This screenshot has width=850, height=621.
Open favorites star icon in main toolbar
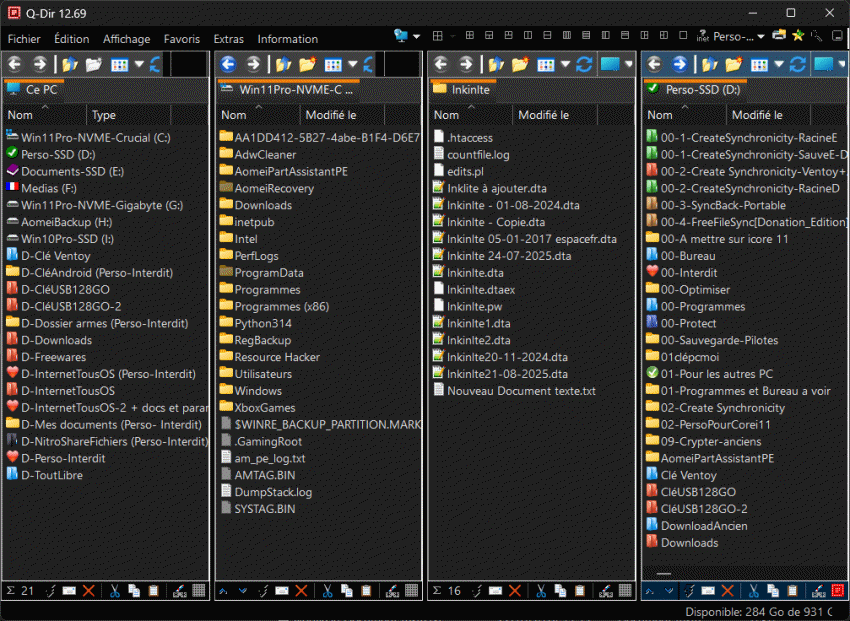798,36
